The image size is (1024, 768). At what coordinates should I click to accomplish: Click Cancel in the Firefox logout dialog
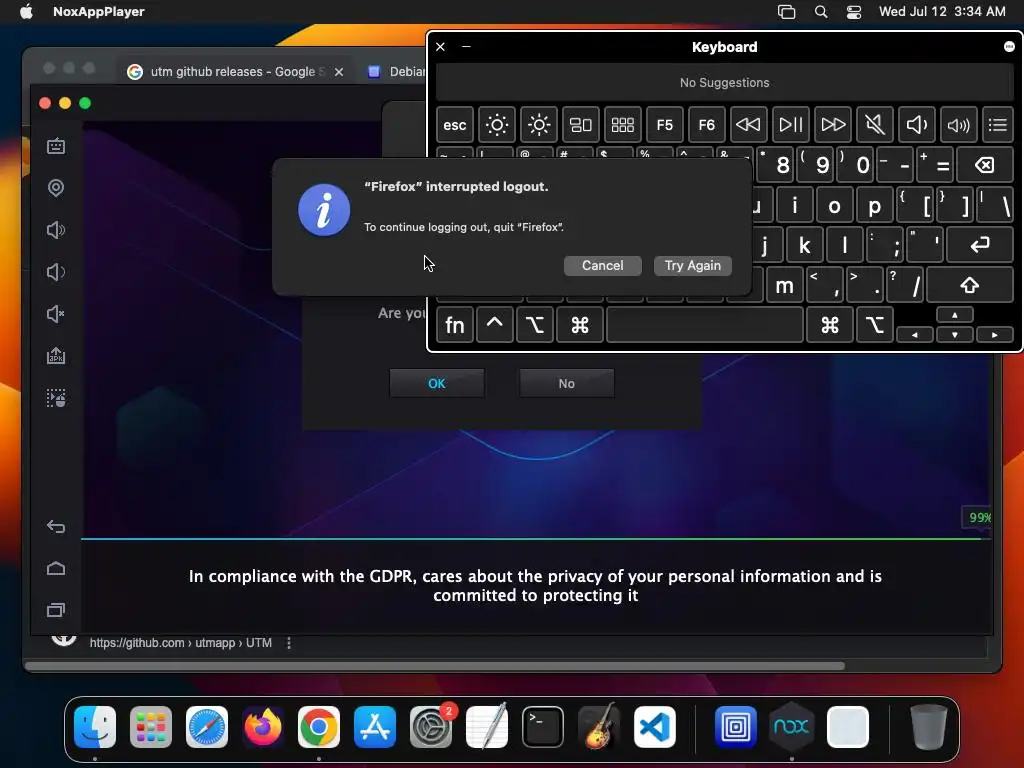click(602, 266)
